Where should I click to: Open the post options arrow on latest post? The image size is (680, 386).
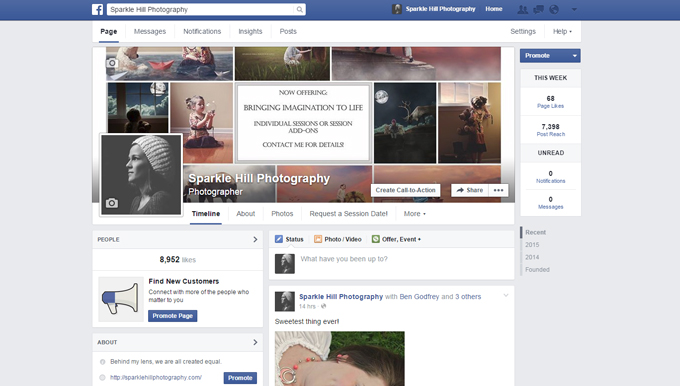tap(506, 295)
